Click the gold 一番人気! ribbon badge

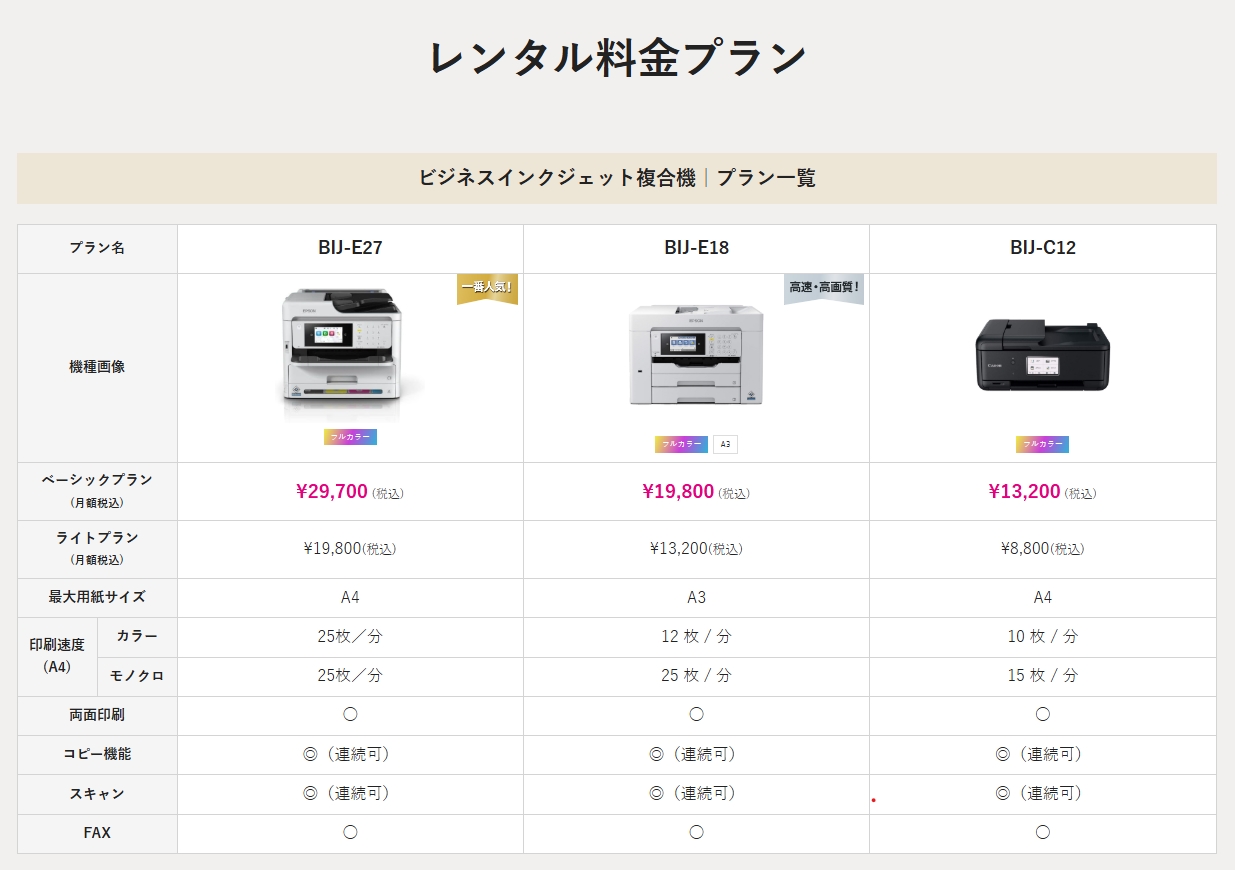point(487,288)
